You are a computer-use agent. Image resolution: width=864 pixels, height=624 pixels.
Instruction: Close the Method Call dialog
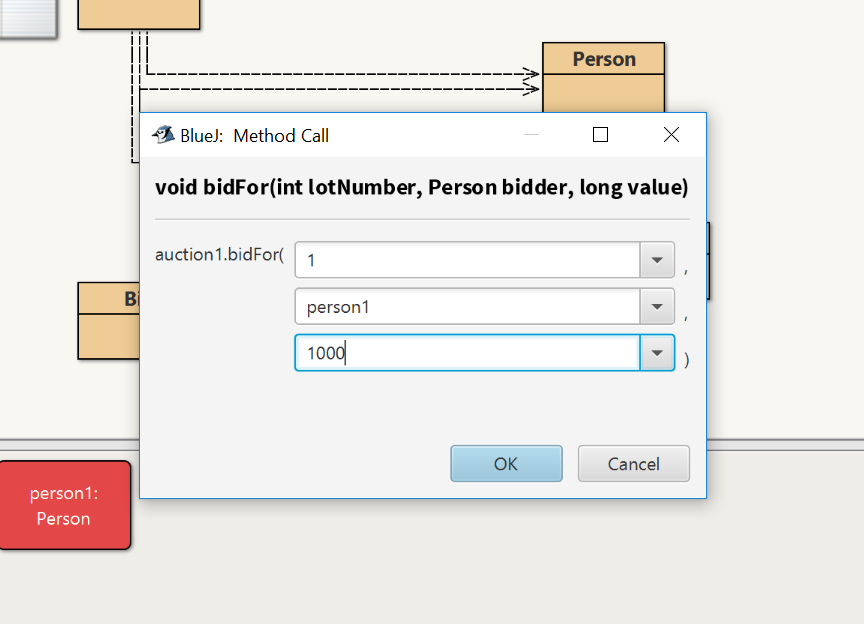[x=671, y=135]
